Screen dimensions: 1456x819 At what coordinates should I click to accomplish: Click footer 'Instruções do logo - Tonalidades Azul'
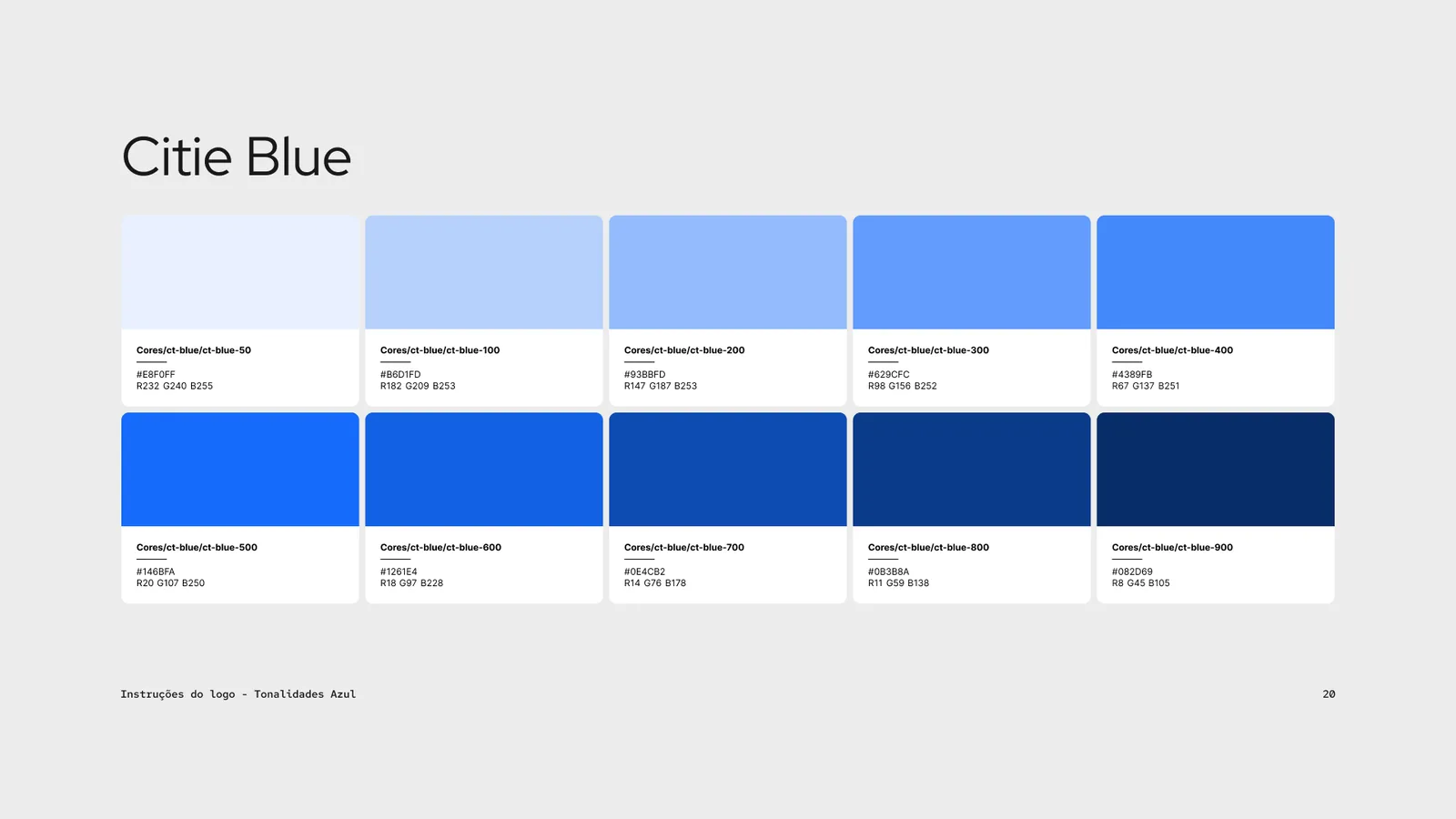tap(238, 694)
